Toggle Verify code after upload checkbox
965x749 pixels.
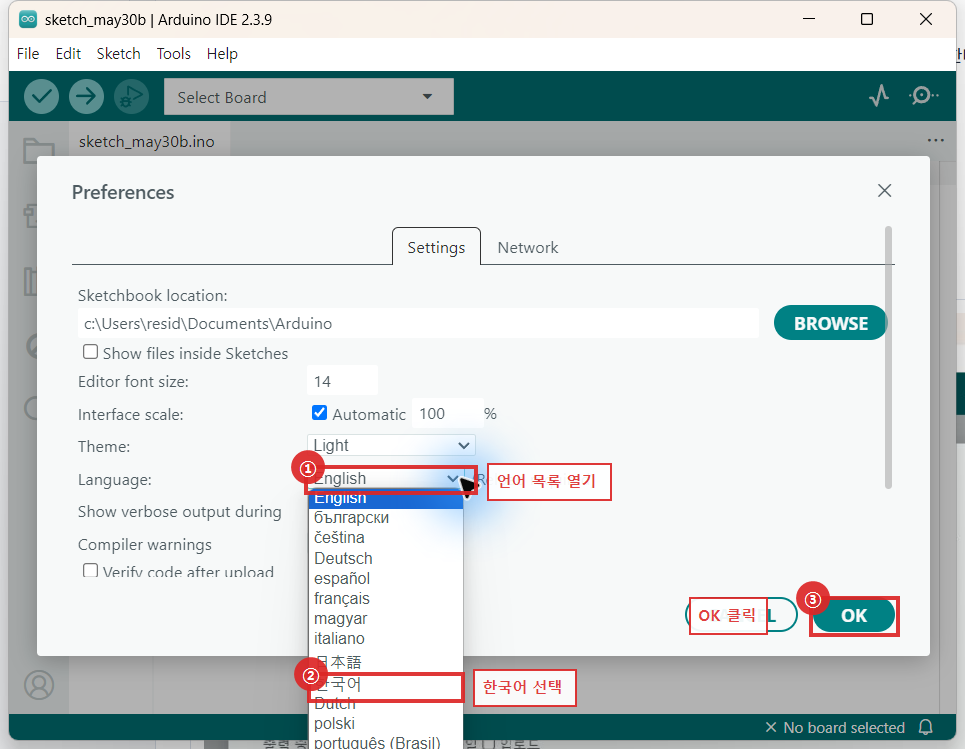pyautogui.click(x=90, y=571)
